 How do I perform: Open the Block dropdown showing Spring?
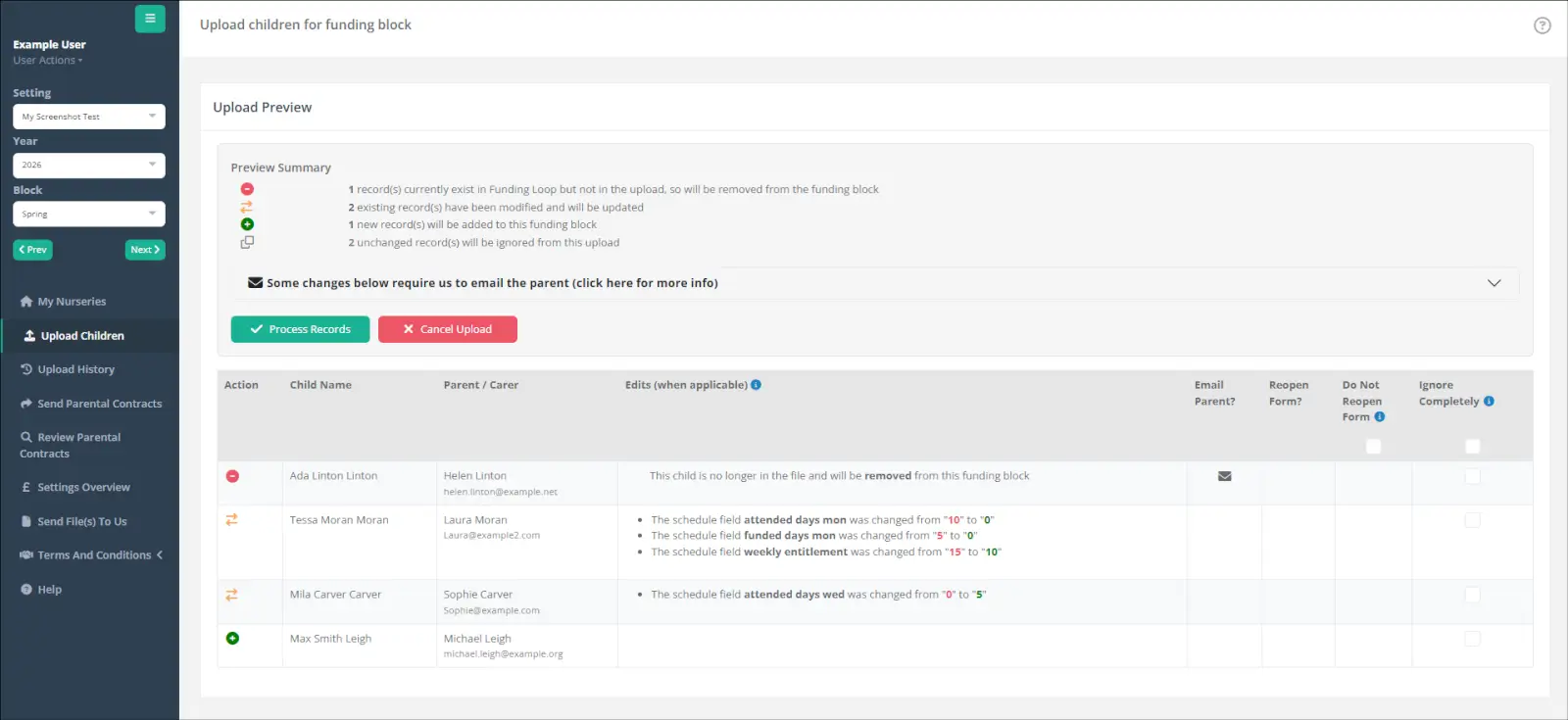click(89, 215)
